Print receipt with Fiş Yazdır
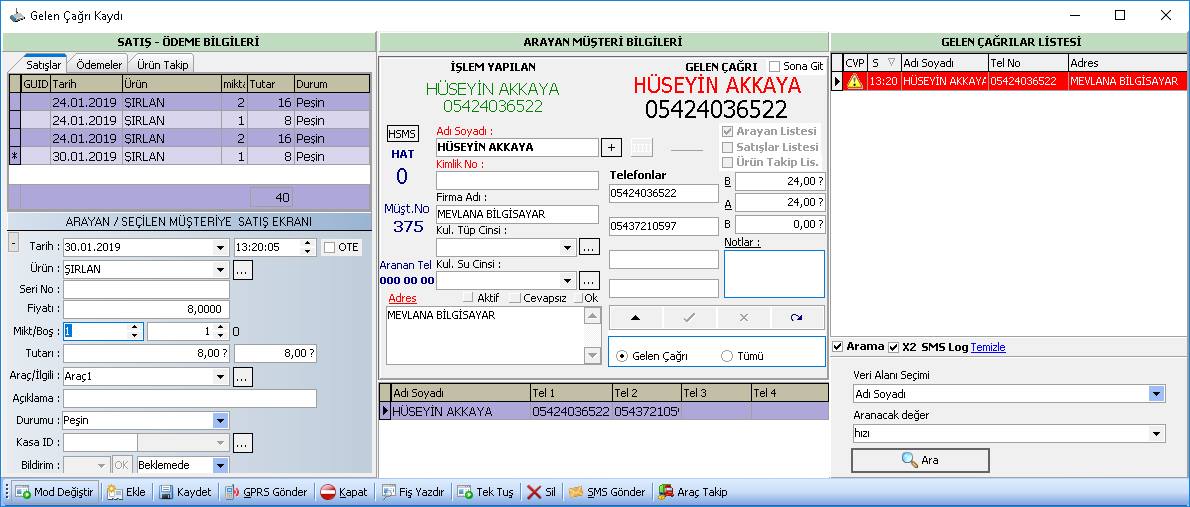 coord(412,492)
